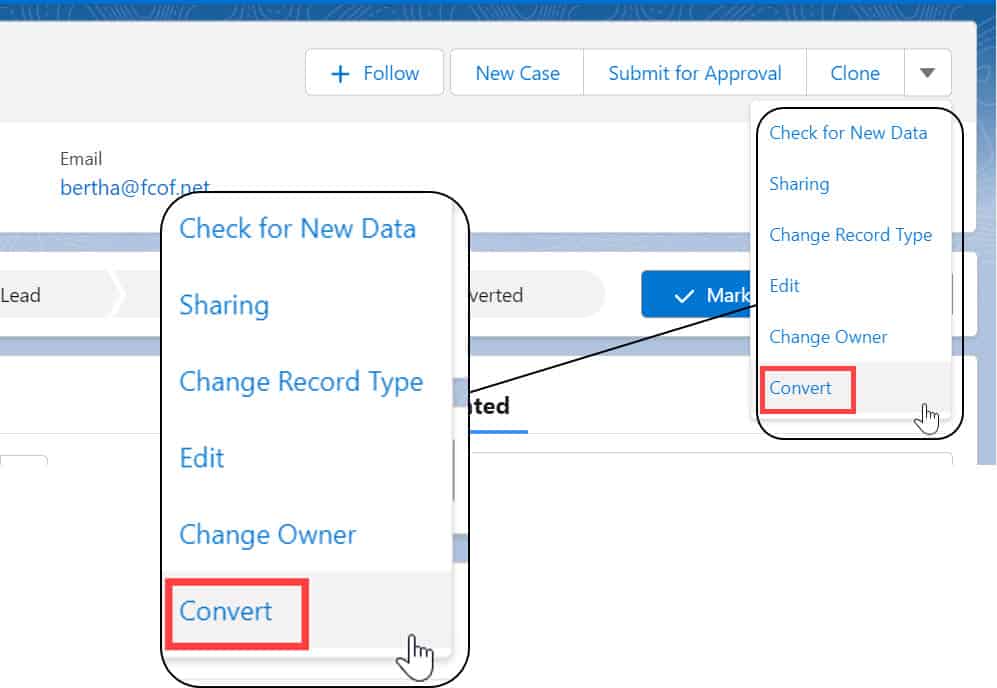997x688 pixels.
Task: Open the Clone dropdown arrow
Action: click(928, 72)
